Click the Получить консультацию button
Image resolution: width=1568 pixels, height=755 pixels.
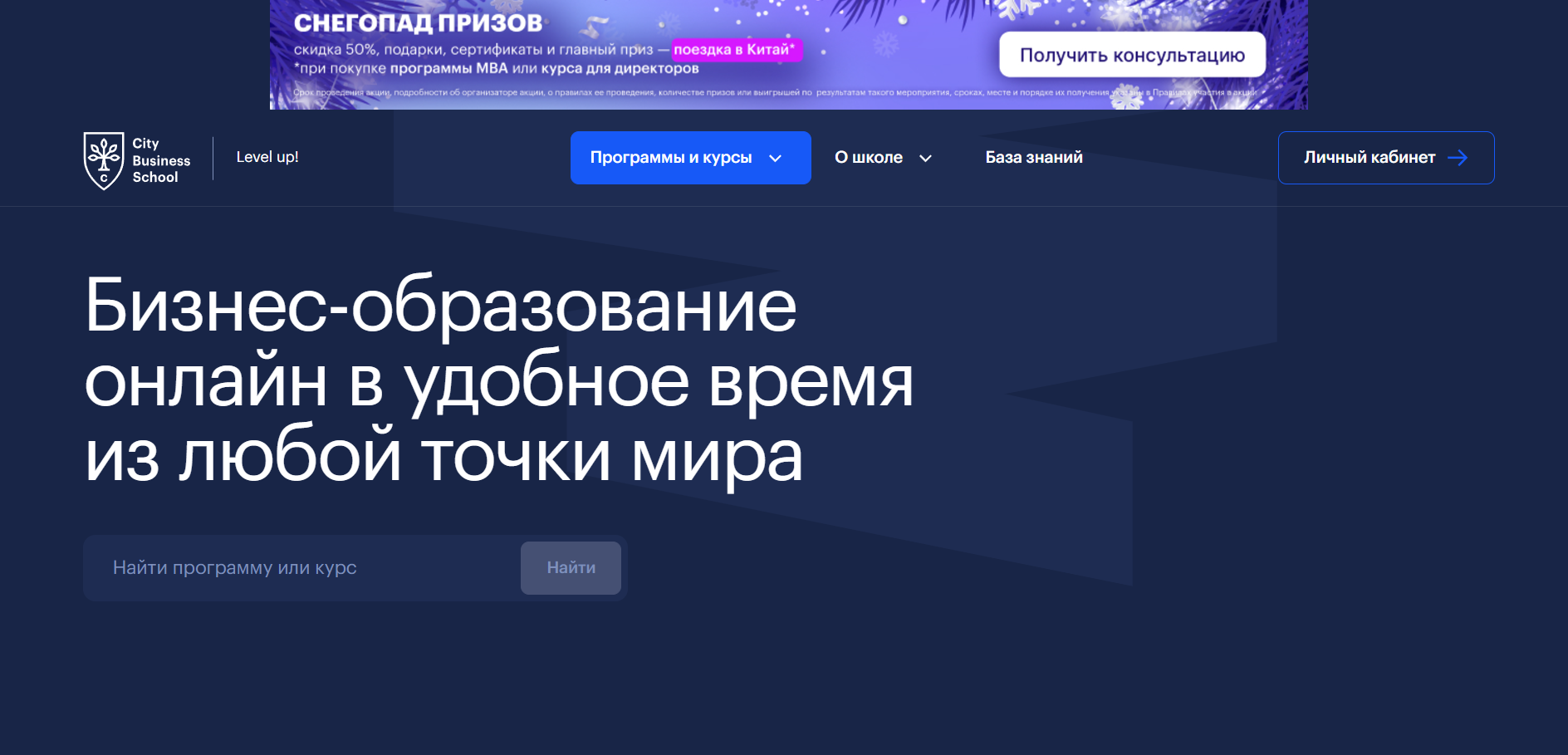coord(1132,55)
